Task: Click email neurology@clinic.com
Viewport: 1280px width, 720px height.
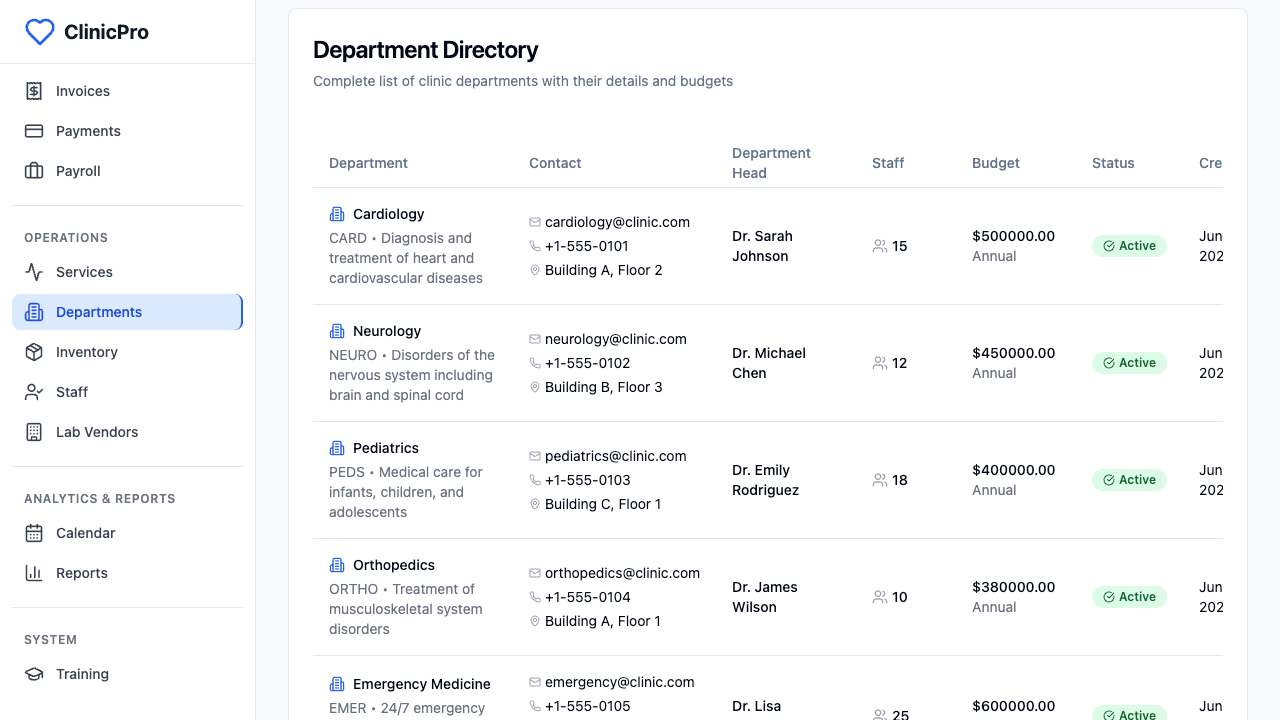Action: pyautogui.click(x=616, y=339)
